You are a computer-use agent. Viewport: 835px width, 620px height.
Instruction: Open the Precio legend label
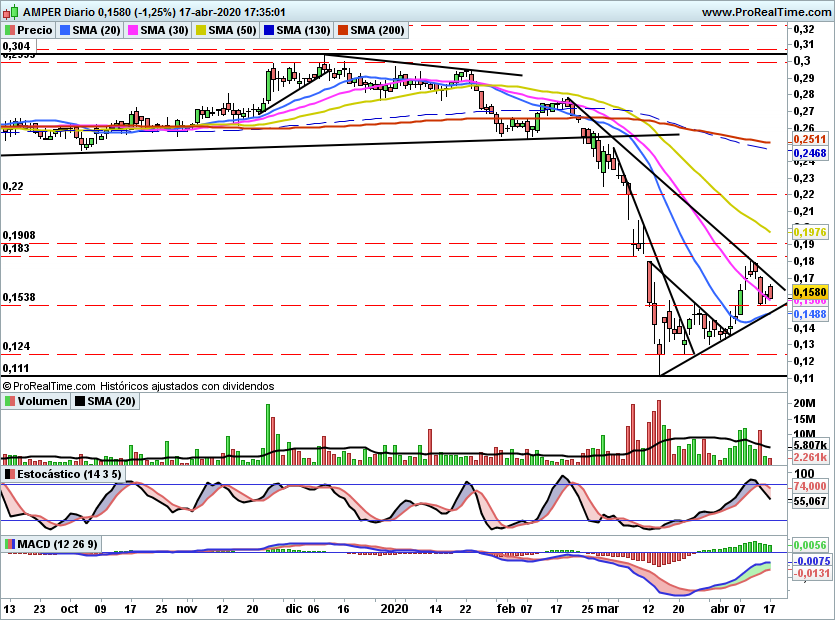[35, 30]
